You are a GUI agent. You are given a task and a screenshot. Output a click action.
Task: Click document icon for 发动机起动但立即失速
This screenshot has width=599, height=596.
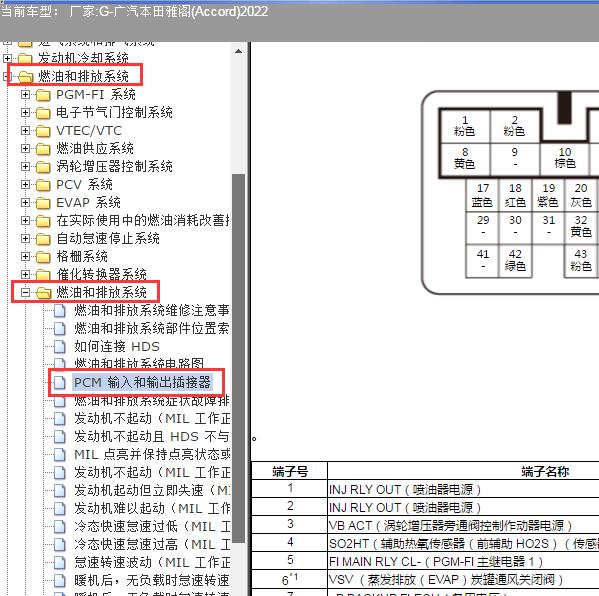click(60, 491)
